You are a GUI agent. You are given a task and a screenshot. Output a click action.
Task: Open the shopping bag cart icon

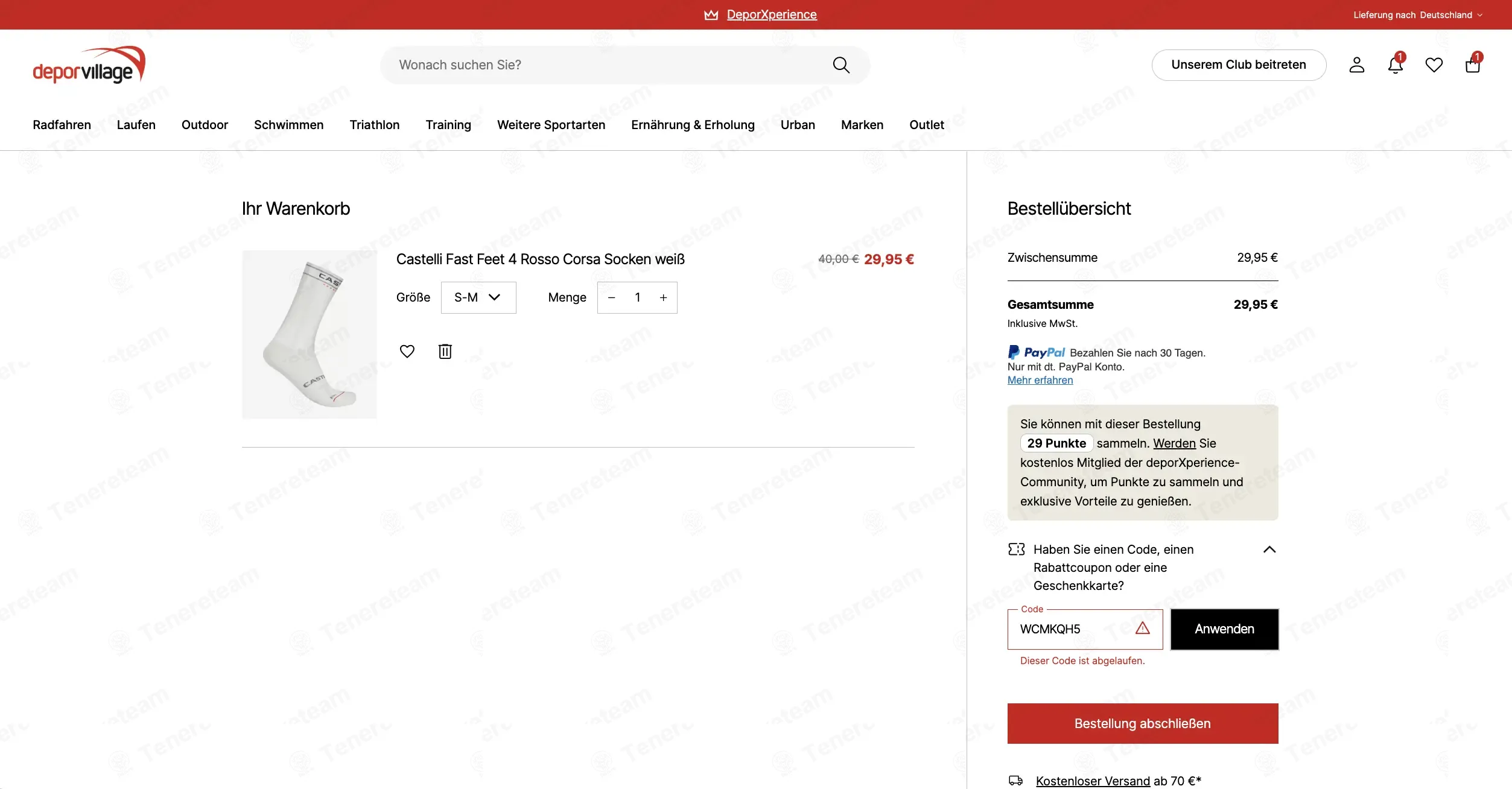(1473, 64)
